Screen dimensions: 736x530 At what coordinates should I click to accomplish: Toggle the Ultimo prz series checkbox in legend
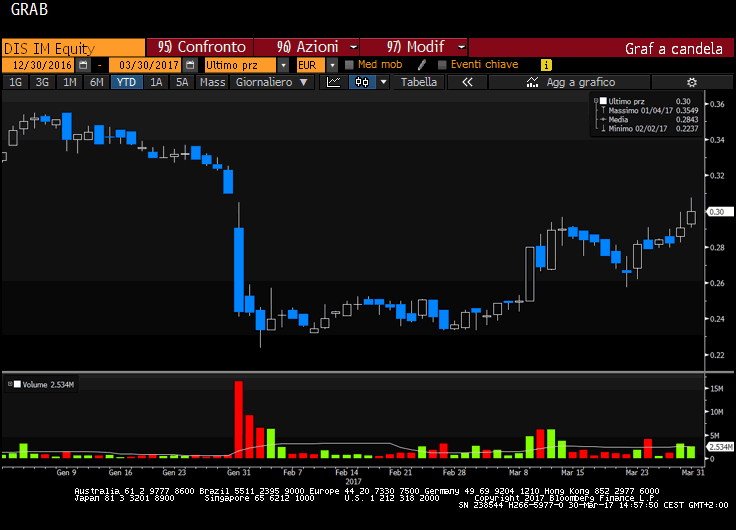[603, 101]
